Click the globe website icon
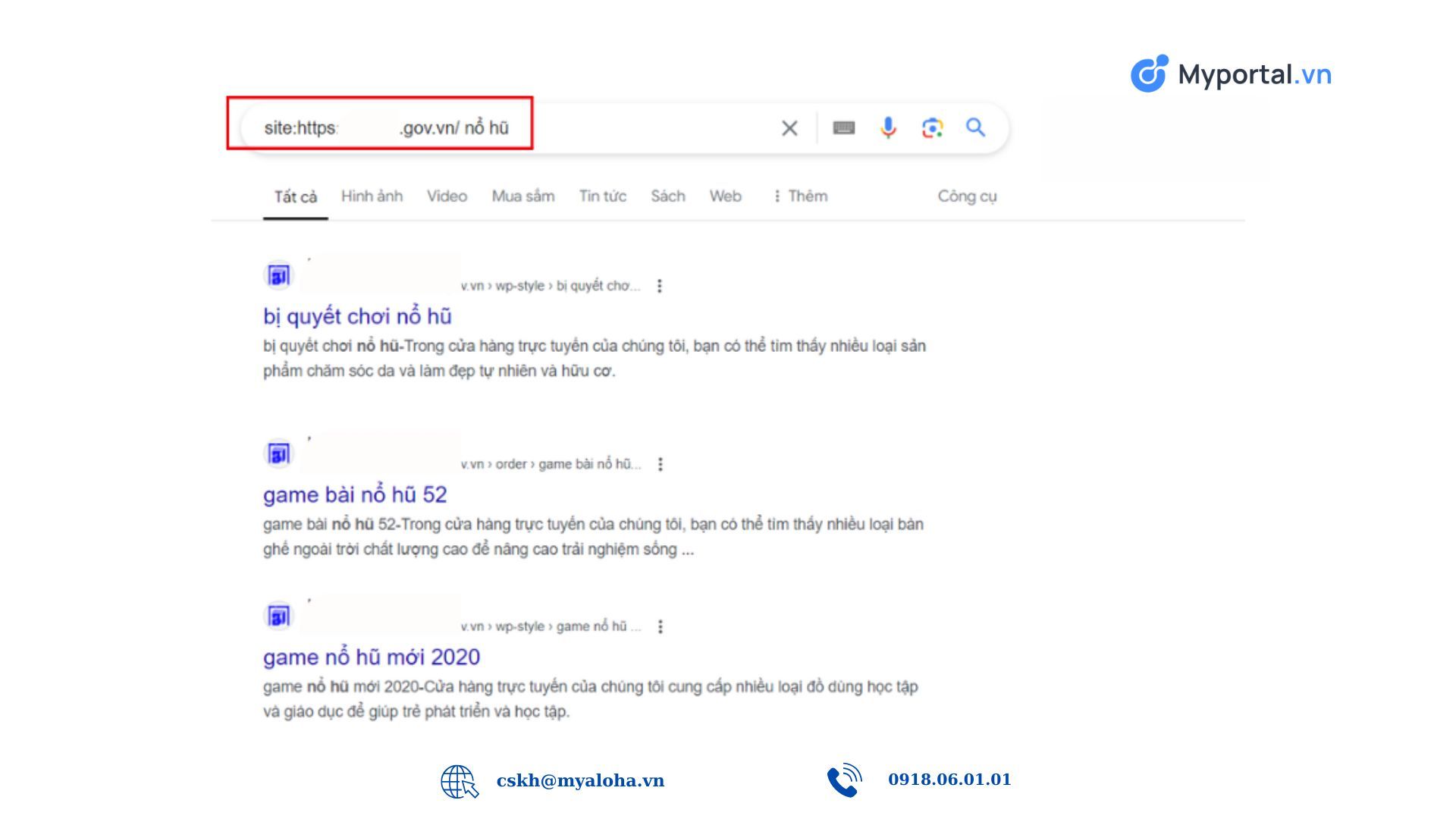Screen dimensions: 1456x819 point(459,781)
